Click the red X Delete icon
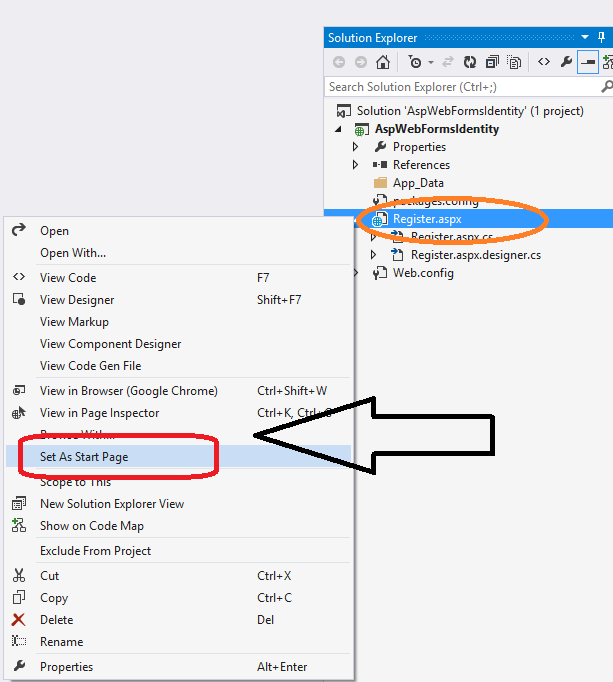The height and width of the screenshot is (682, 613). tap(18, 619)
